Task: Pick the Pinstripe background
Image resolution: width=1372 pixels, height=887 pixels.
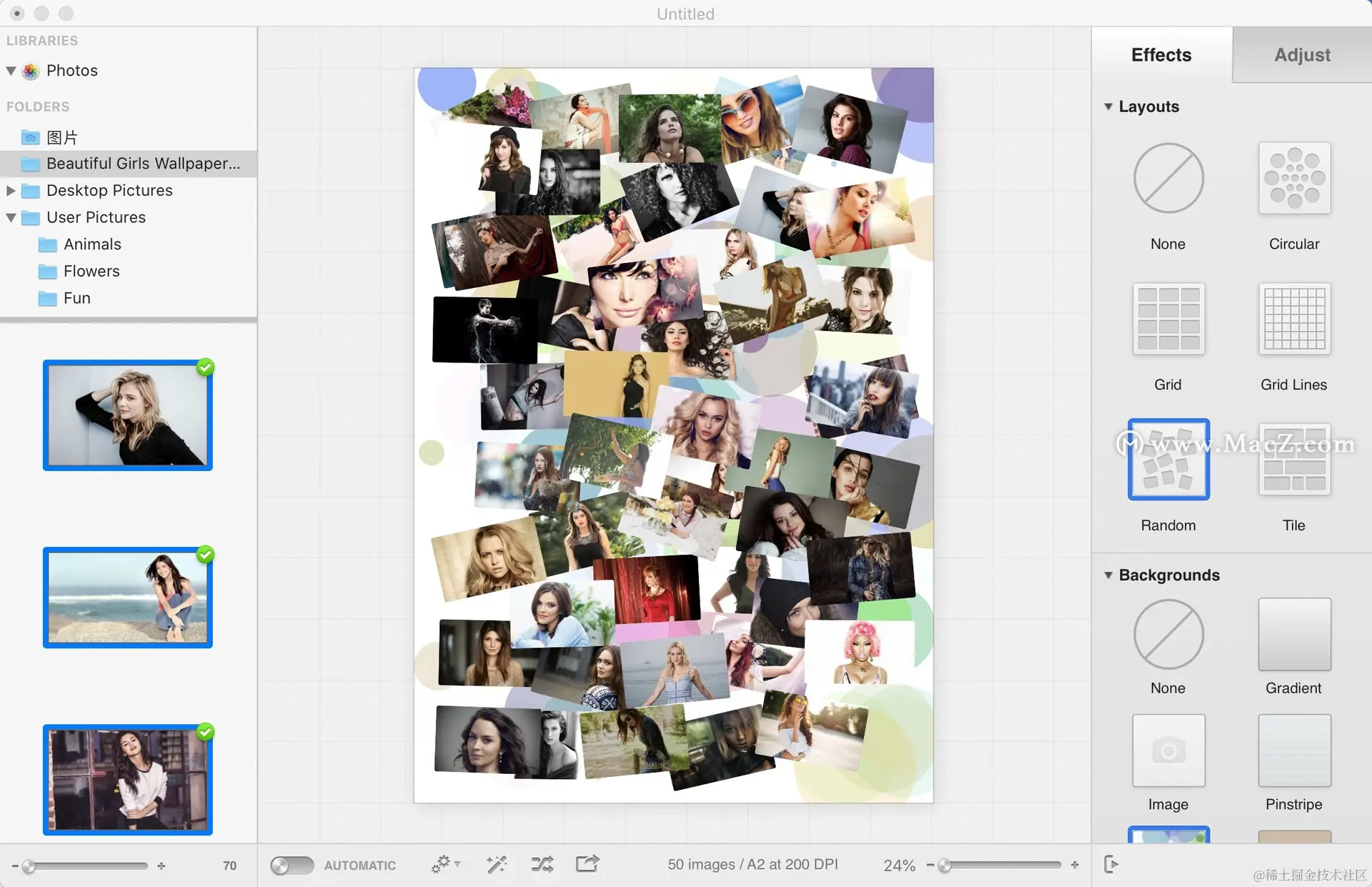Action: [x=1294, y=750]
